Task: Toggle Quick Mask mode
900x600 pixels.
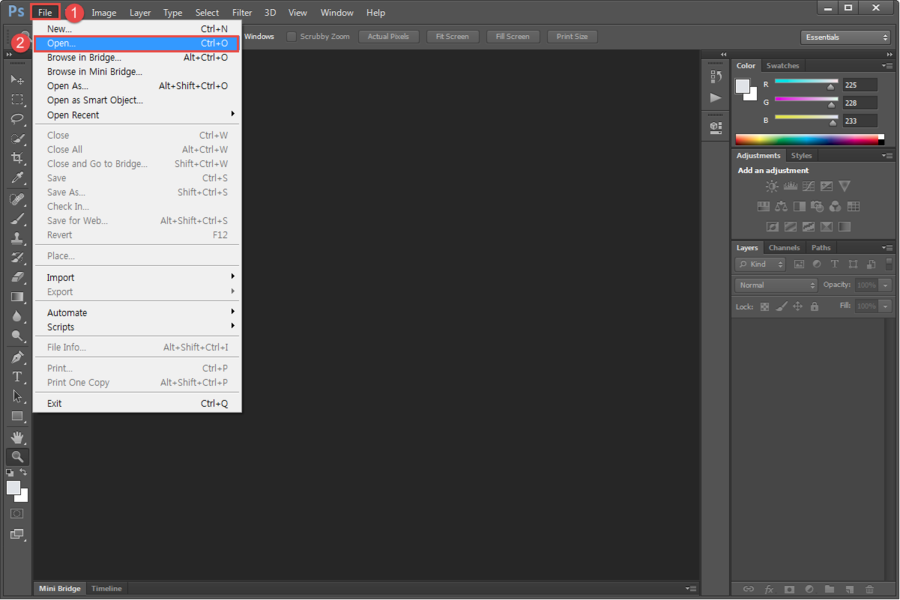Action: [17, 513]
